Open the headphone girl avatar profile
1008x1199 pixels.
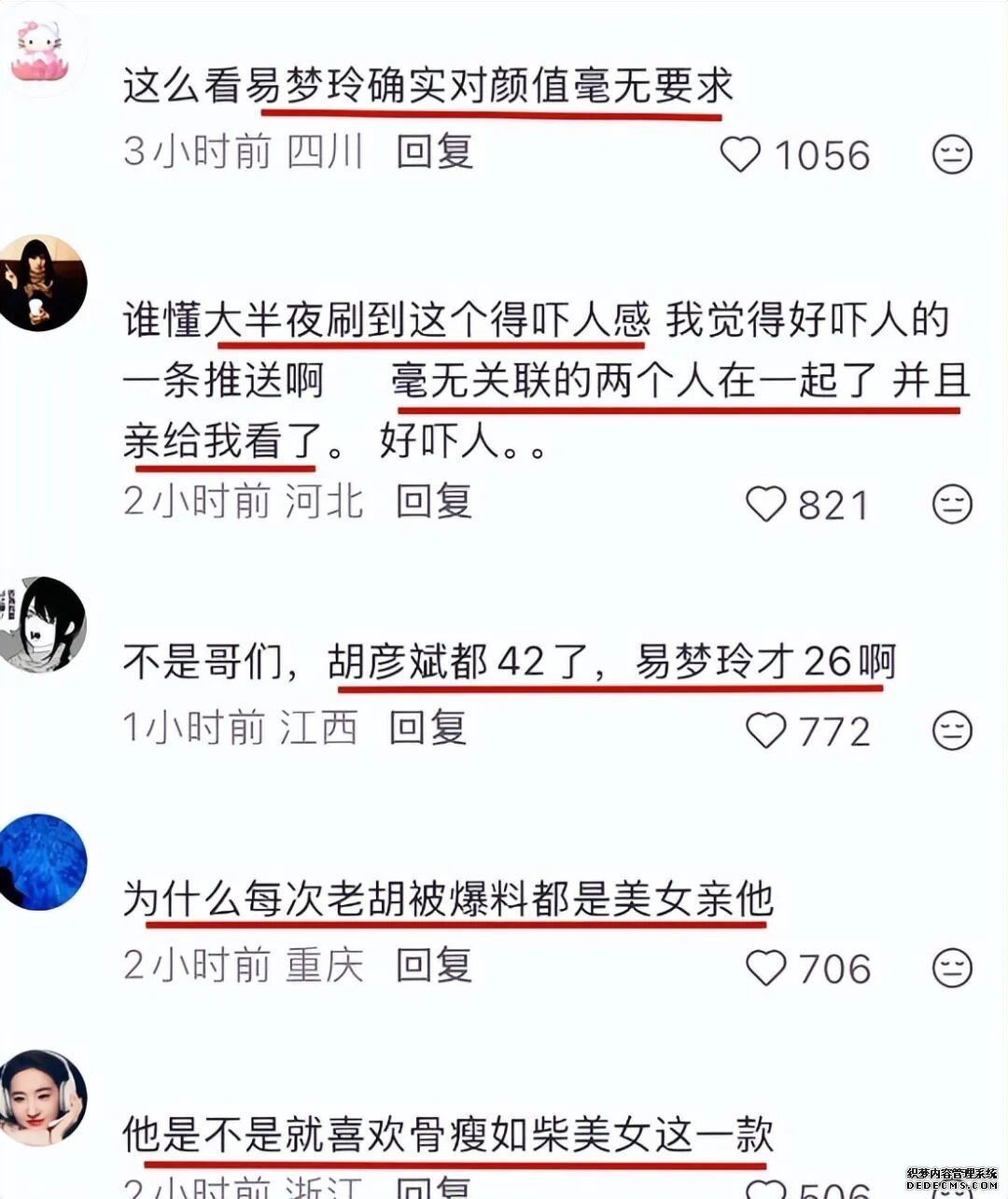click(x=43, y=1098)
